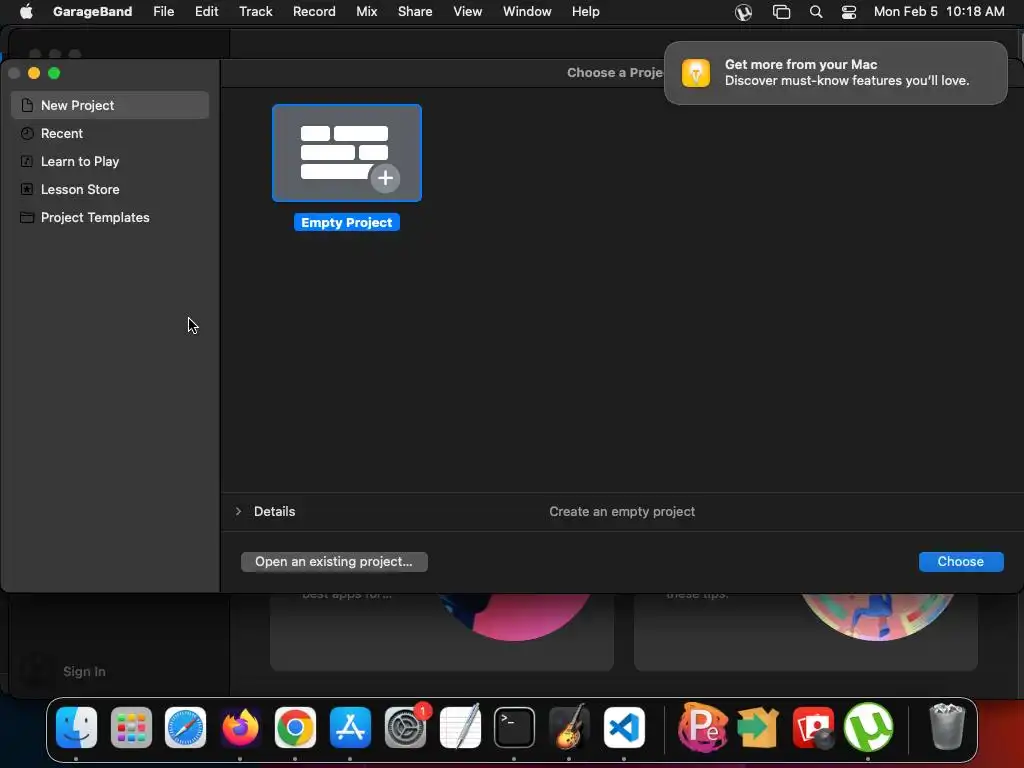Image resolution: width=1024 pixels, height=768 pixels.
Task: Open the Edit menu
Action: click(x=206, y=11)
